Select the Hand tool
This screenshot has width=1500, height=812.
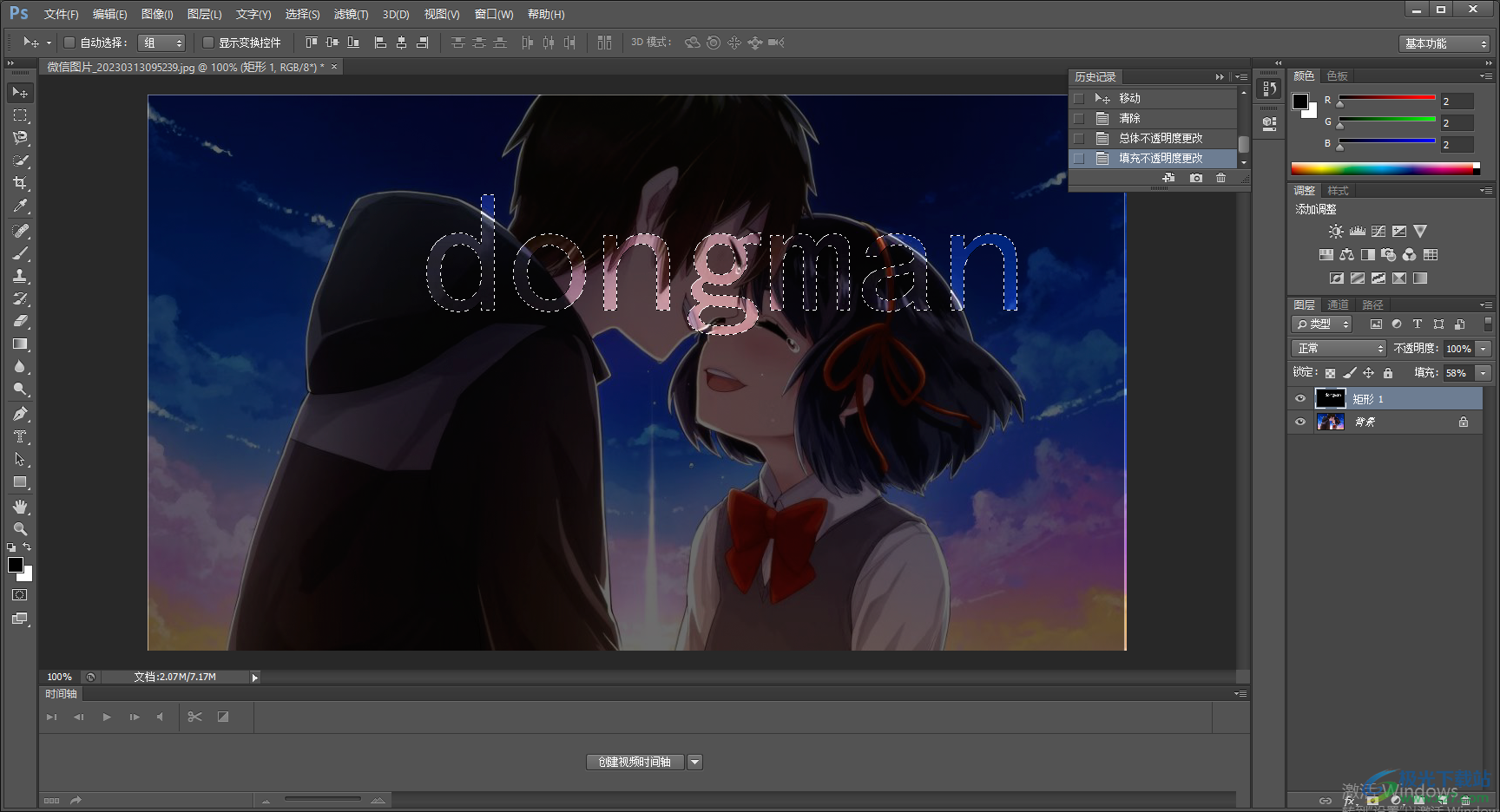[x=20, y=507]
